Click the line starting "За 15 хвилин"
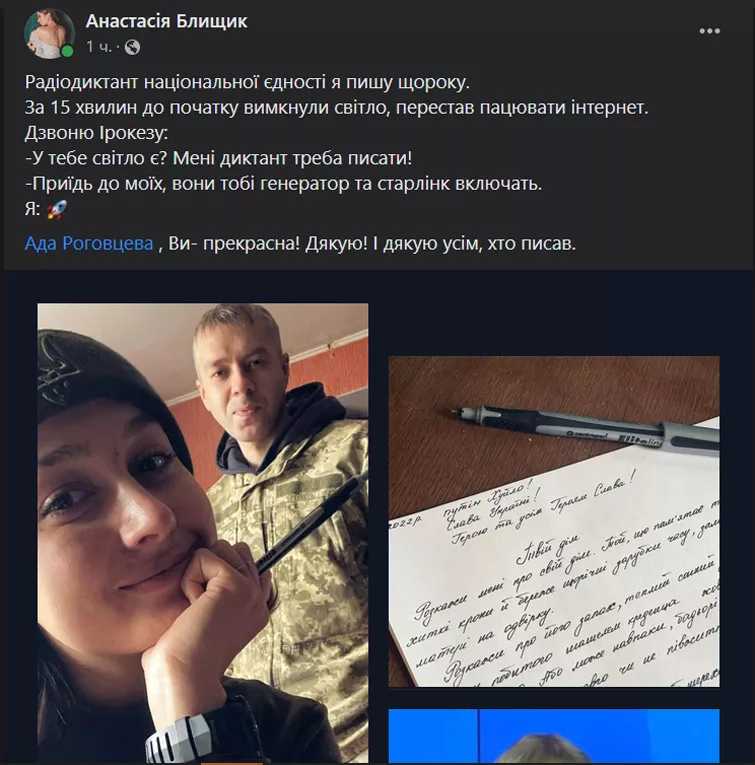The height and width of the screenshot is (765, 755). click(x=337, y=108)
